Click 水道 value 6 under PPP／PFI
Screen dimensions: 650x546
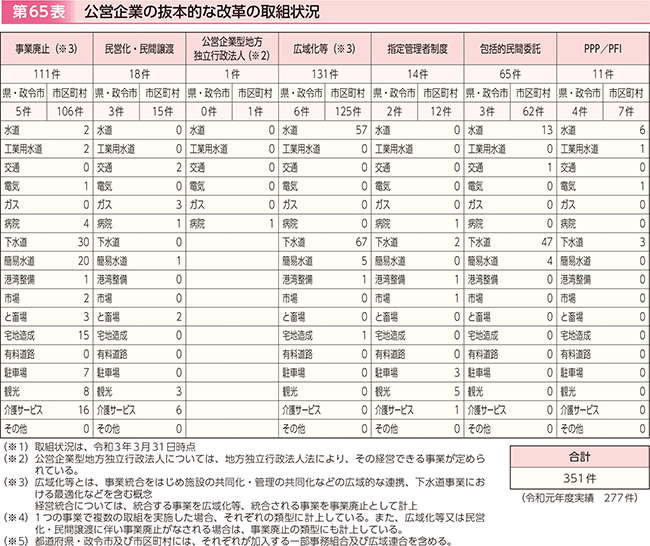642,130
